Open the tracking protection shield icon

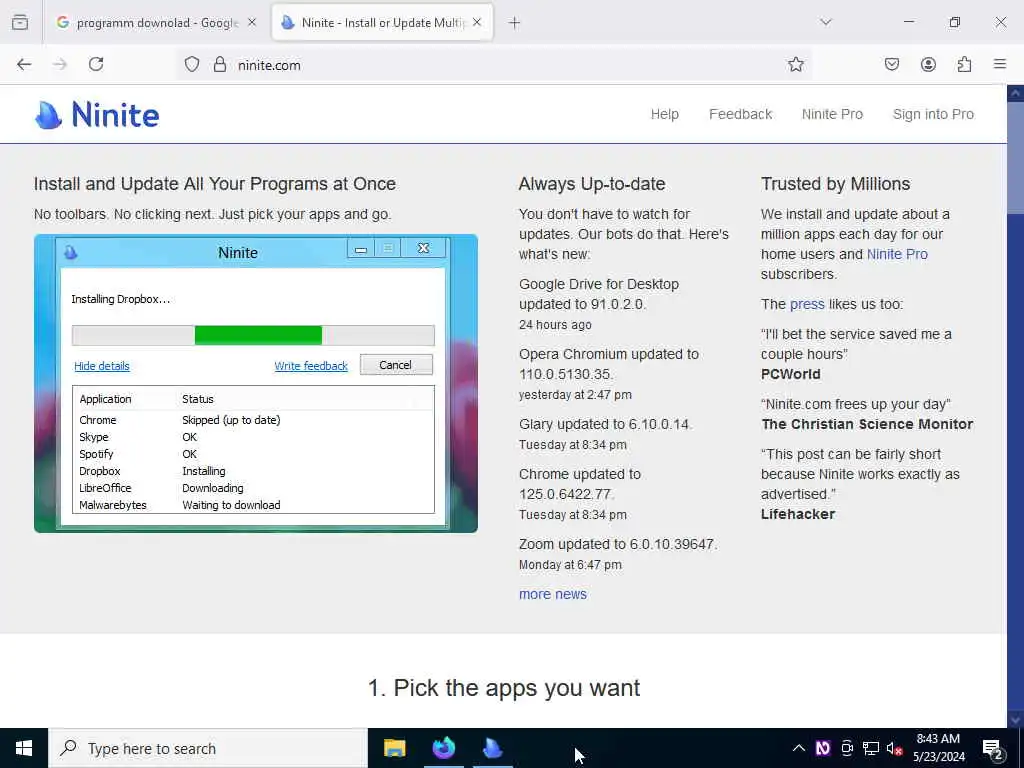pyautogui.click(x=191, y=65)
